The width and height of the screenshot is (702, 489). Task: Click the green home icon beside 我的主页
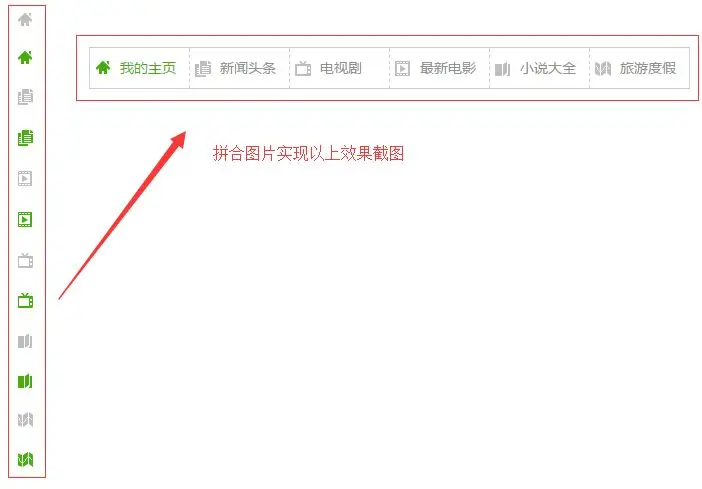point(103,68)
